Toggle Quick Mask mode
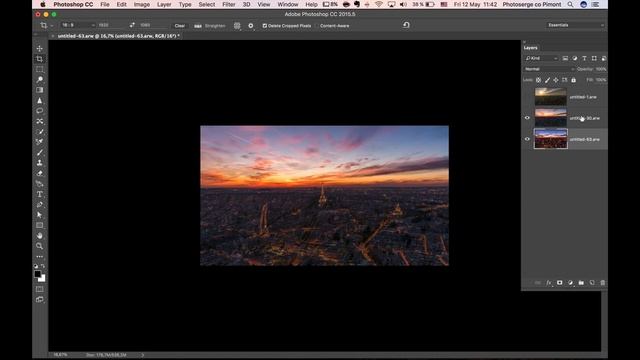Screen dimensions: 640x360 [40, 289]
